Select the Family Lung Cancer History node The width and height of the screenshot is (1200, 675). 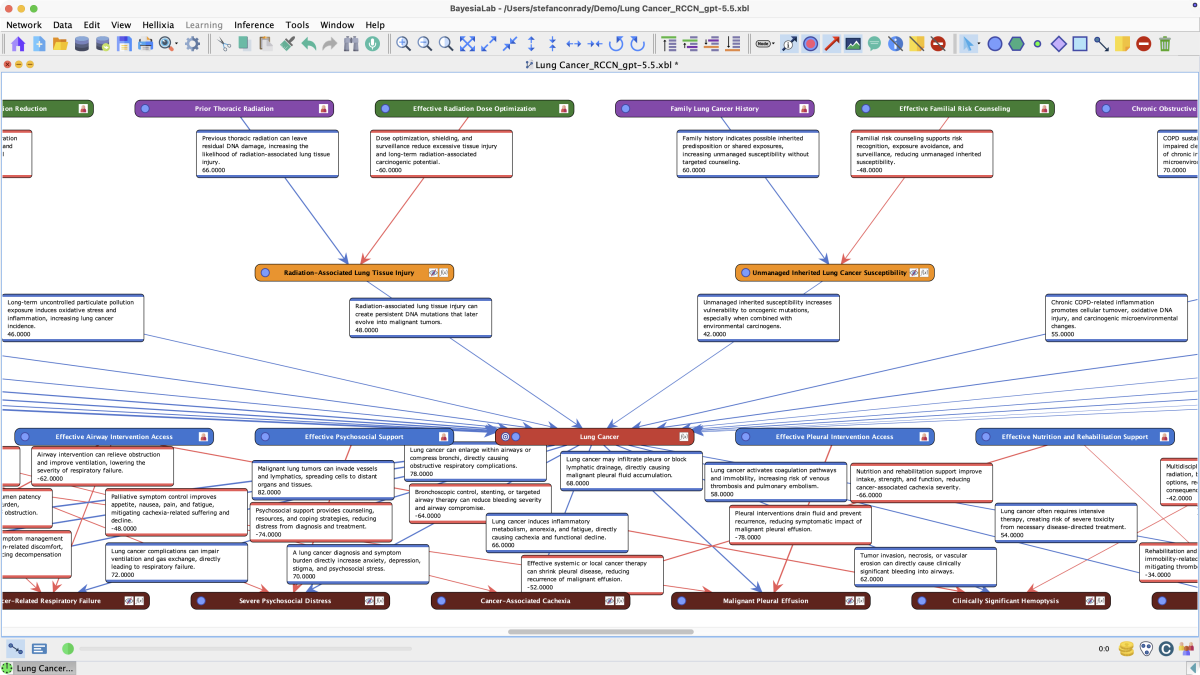pyautogui.click(x=714, y=108)
